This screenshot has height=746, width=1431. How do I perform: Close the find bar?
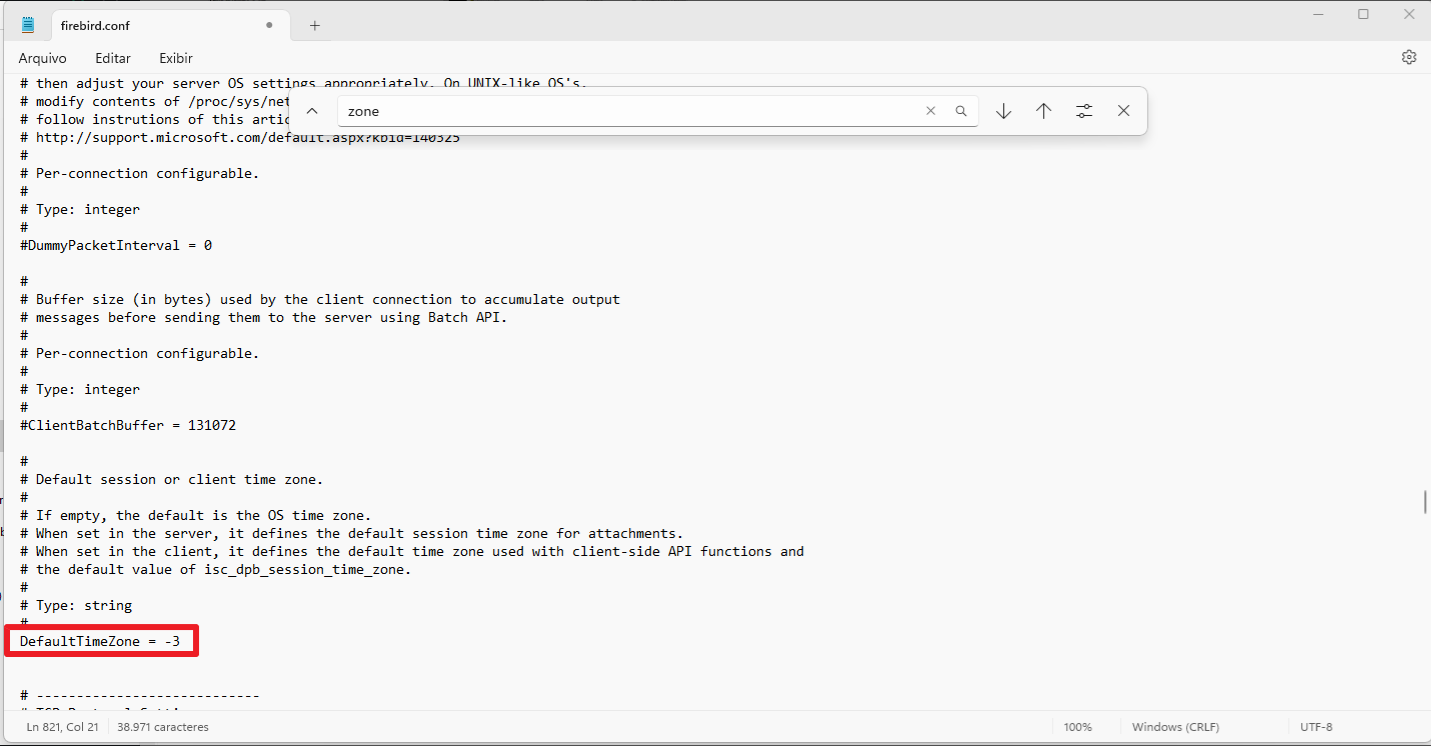pos(1124,111)
